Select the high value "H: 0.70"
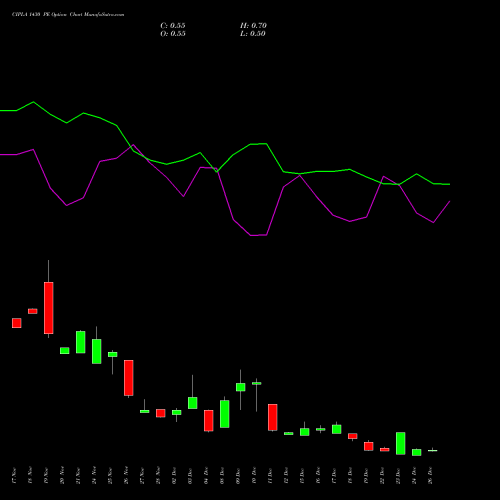Viewport: 500px width, 500px height. coord(253,26)
